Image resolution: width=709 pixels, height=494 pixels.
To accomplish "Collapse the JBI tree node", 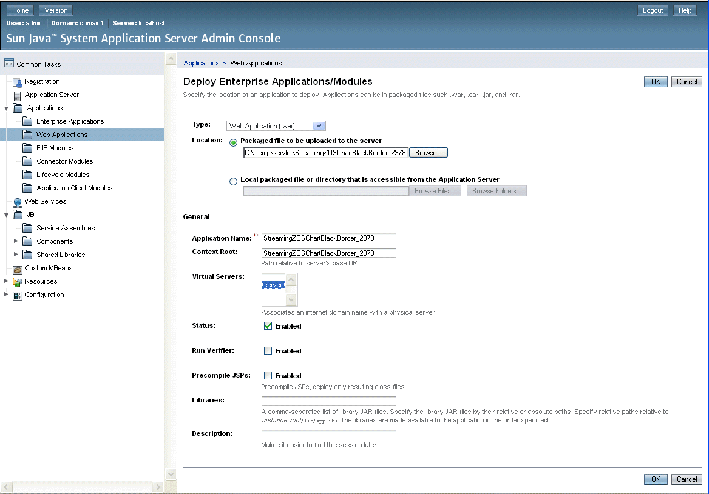I will [x=6, y=215].
